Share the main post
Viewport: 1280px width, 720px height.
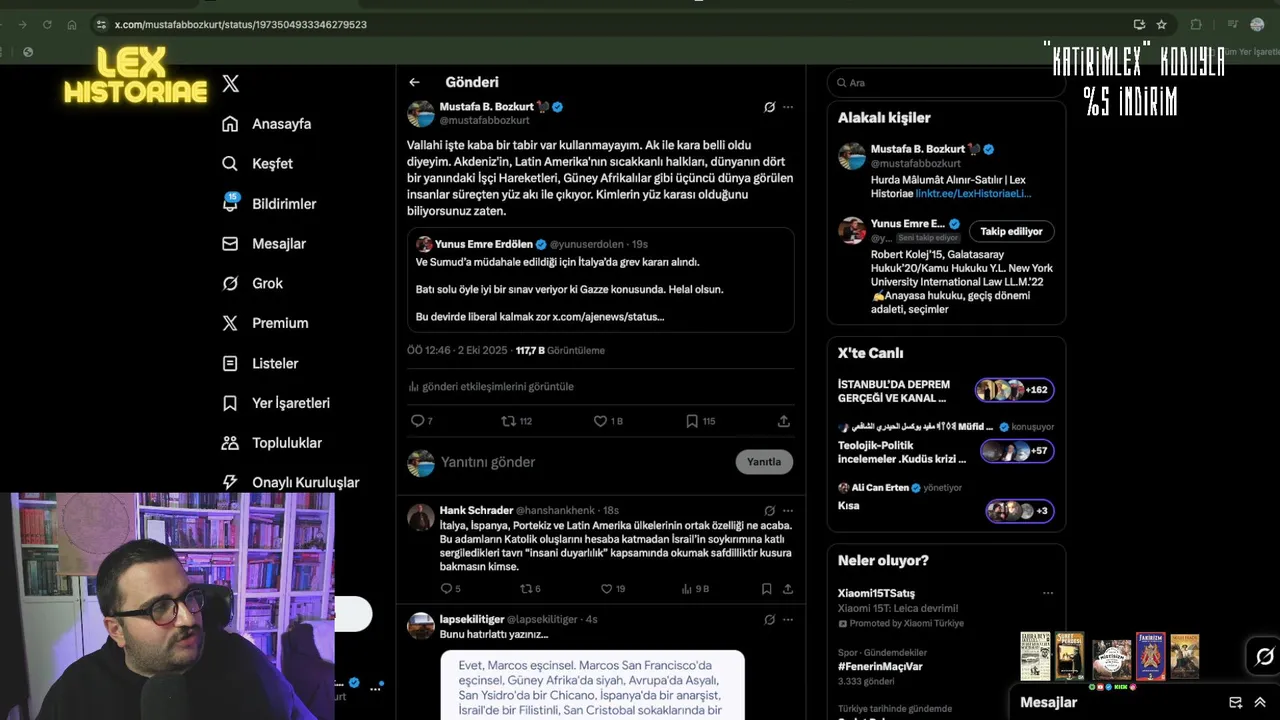pyautogui.click(x=784, y=421)
